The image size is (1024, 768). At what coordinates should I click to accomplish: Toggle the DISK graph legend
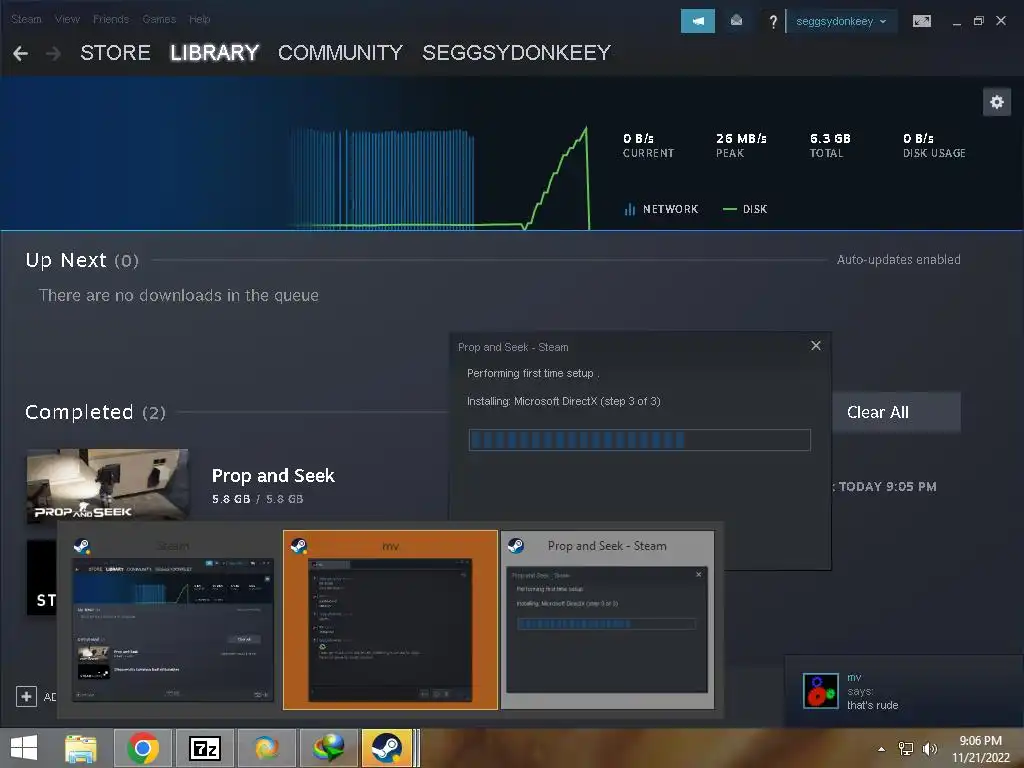tap(745, 209)
